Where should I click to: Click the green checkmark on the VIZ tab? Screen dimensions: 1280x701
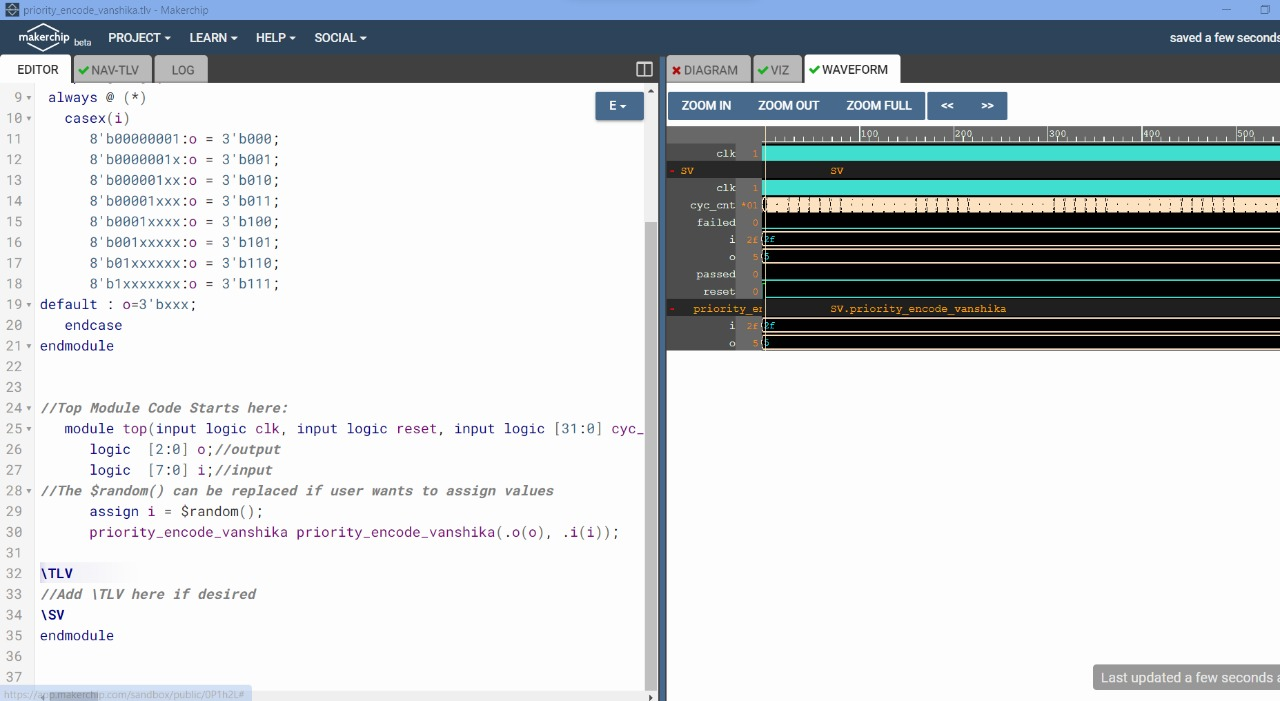tap(765, 70)
